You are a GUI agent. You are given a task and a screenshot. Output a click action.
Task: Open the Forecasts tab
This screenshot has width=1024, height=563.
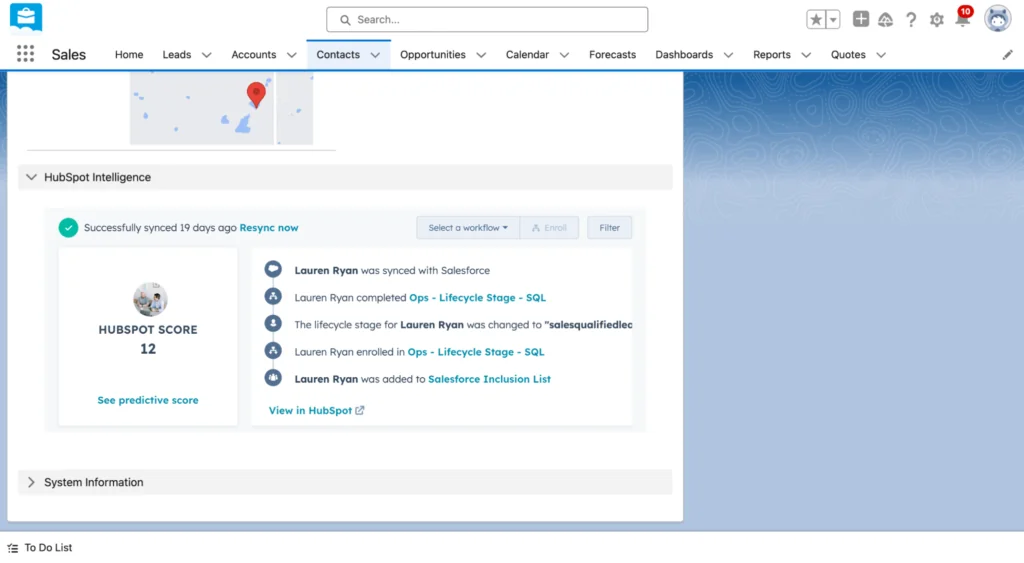612,55
